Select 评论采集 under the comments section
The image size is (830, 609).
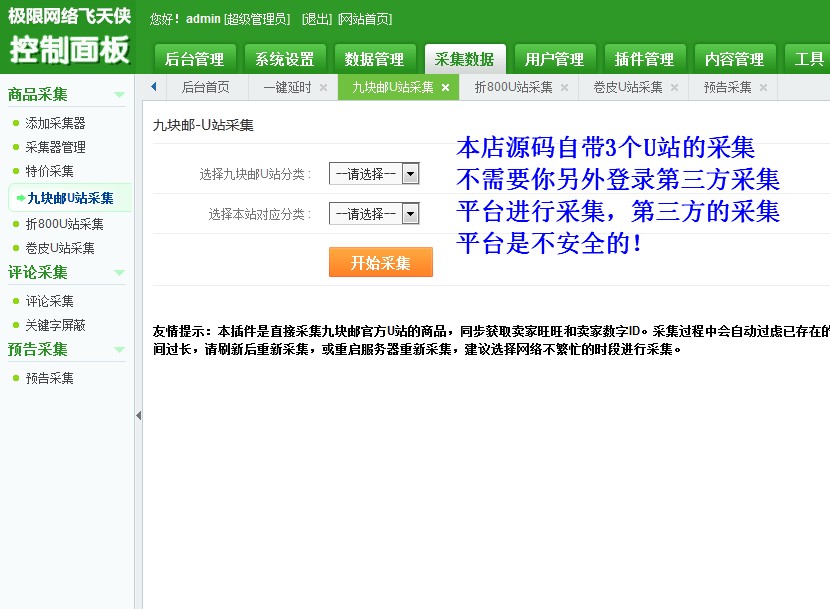pos(47,300)
